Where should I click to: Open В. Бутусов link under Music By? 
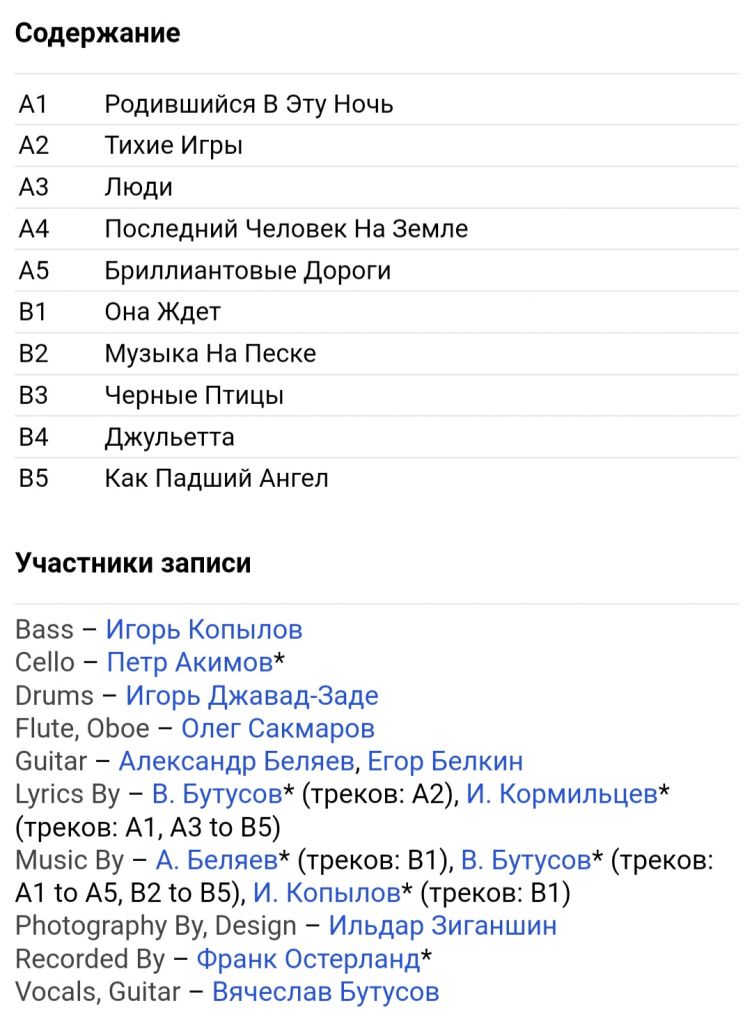click(x=525, y=861)
